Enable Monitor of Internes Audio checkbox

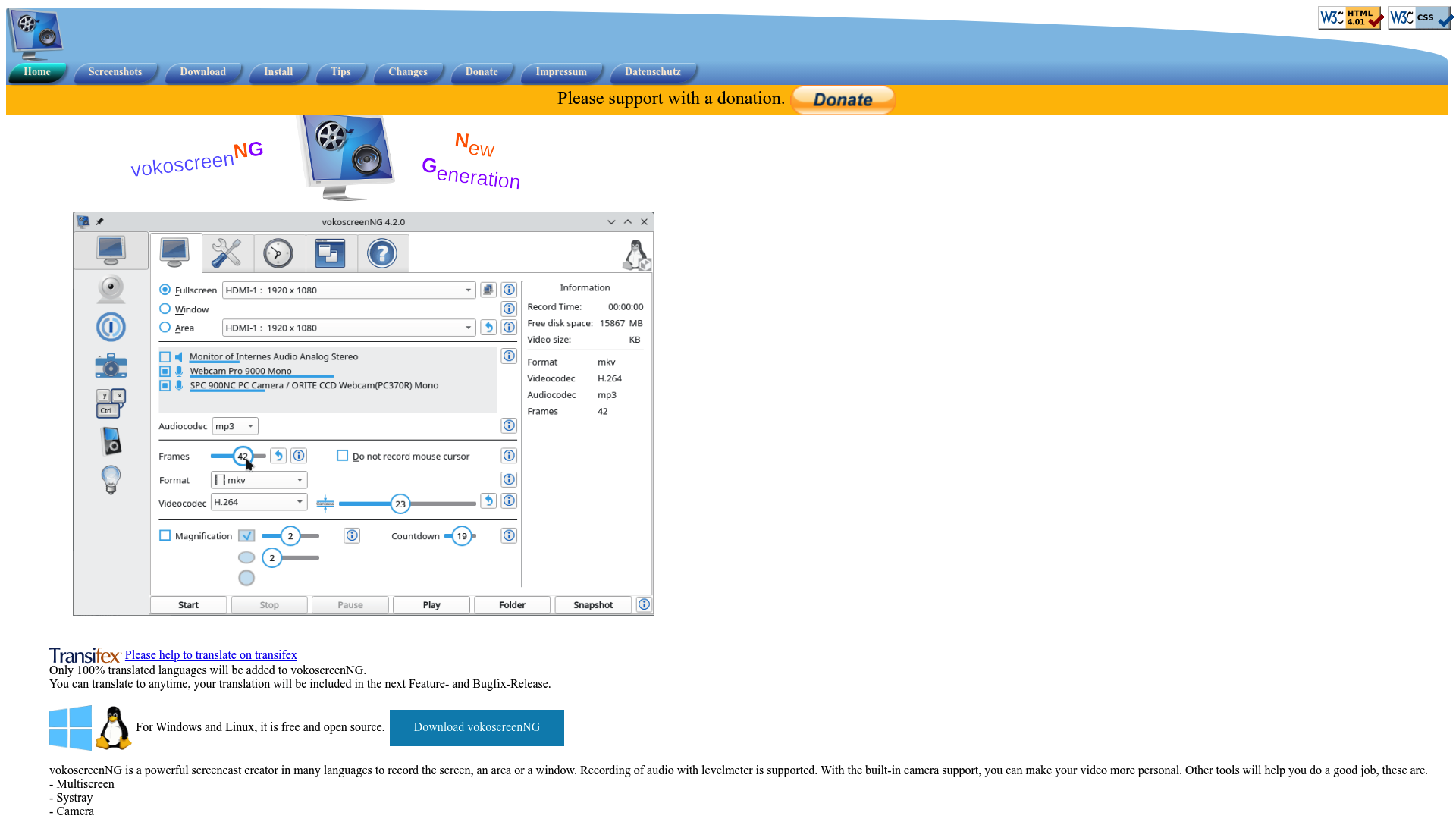(165, 357)
